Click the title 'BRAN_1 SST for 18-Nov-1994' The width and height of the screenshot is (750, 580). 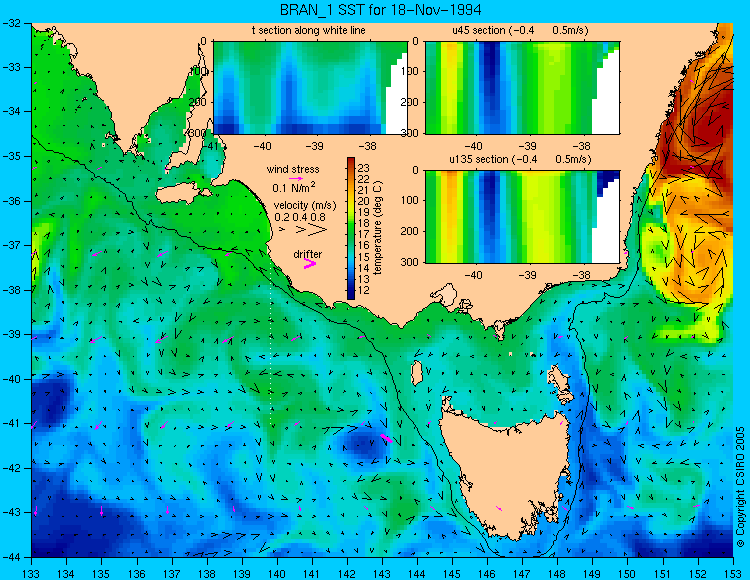380,10
